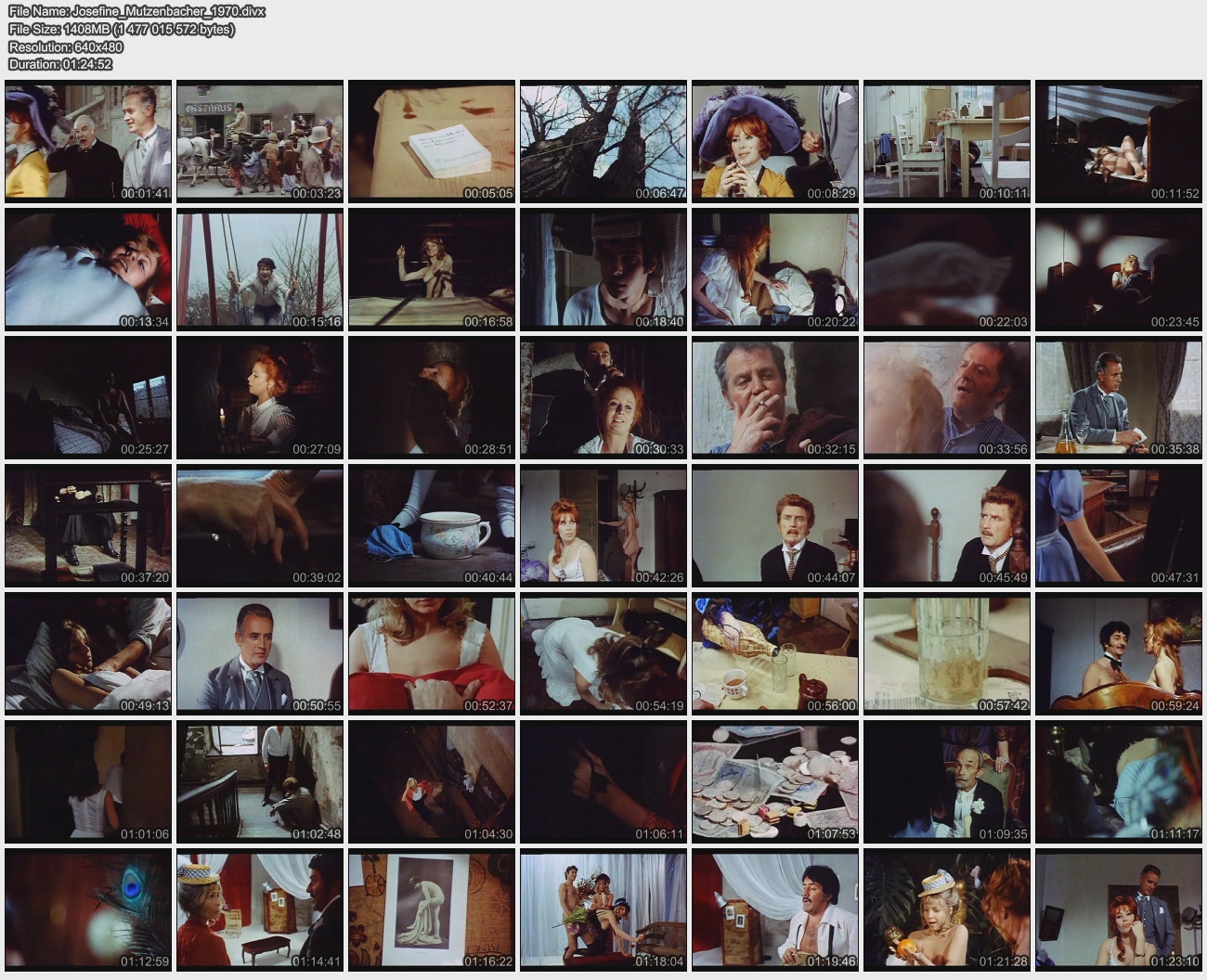Screen dimensions: 1207x980
Task: Click the thumbnail timestamped 00:01:41
Action: 88,141
